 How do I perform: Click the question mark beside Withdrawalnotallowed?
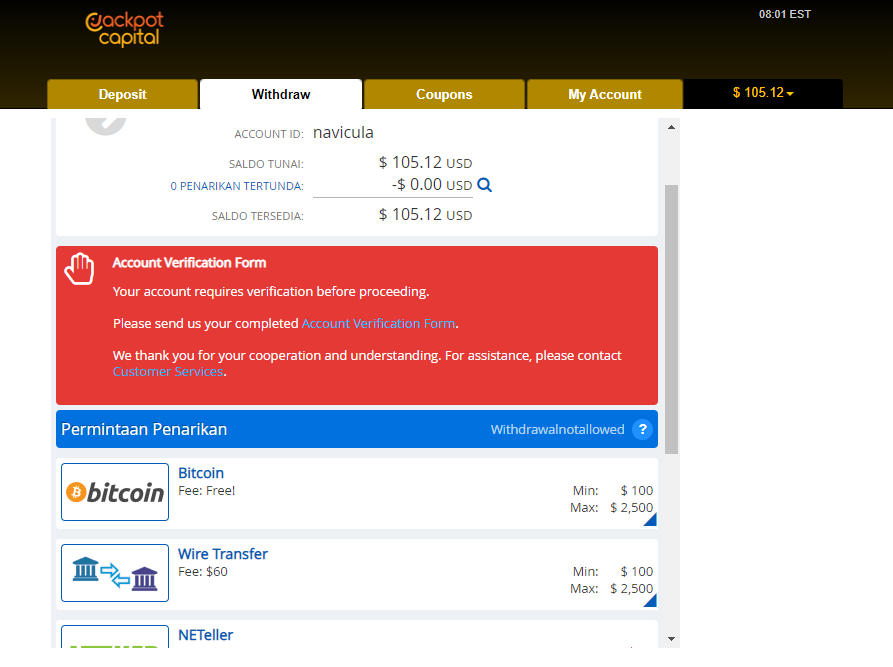(642, 429)
